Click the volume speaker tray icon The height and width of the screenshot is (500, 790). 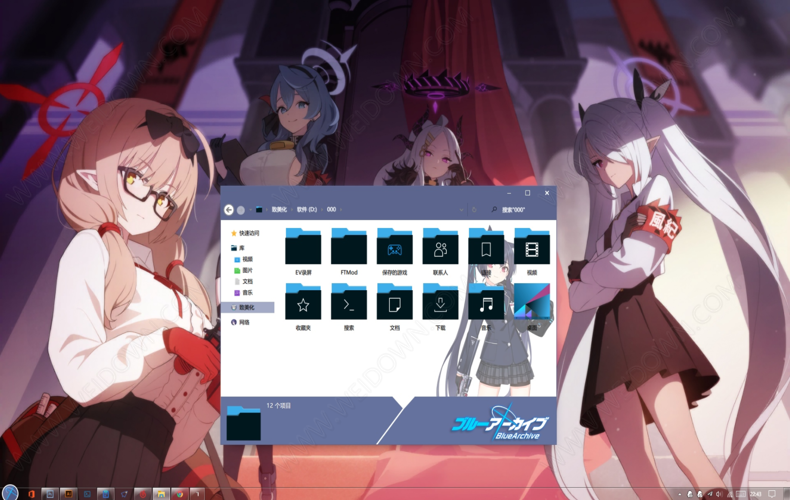719,494
